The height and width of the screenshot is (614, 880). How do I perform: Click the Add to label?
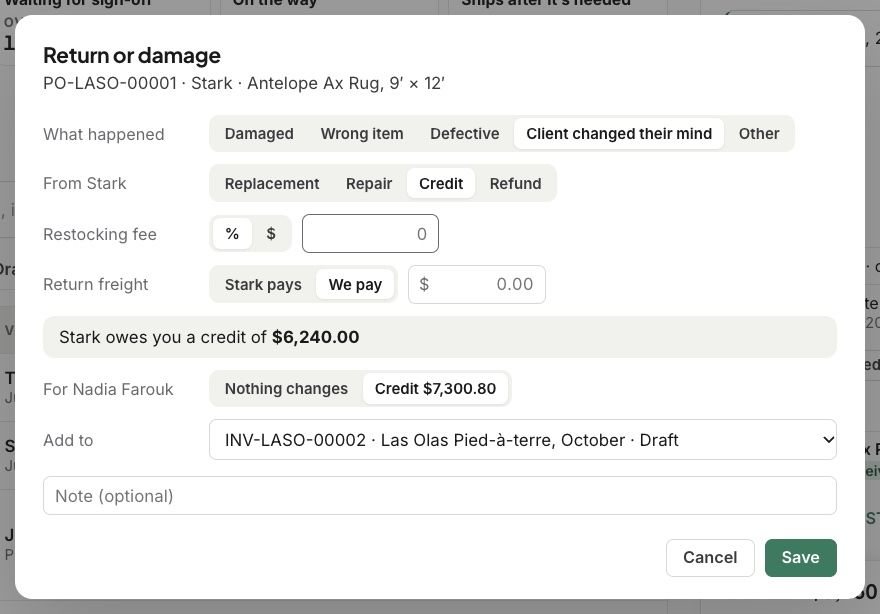coord(68,440)
